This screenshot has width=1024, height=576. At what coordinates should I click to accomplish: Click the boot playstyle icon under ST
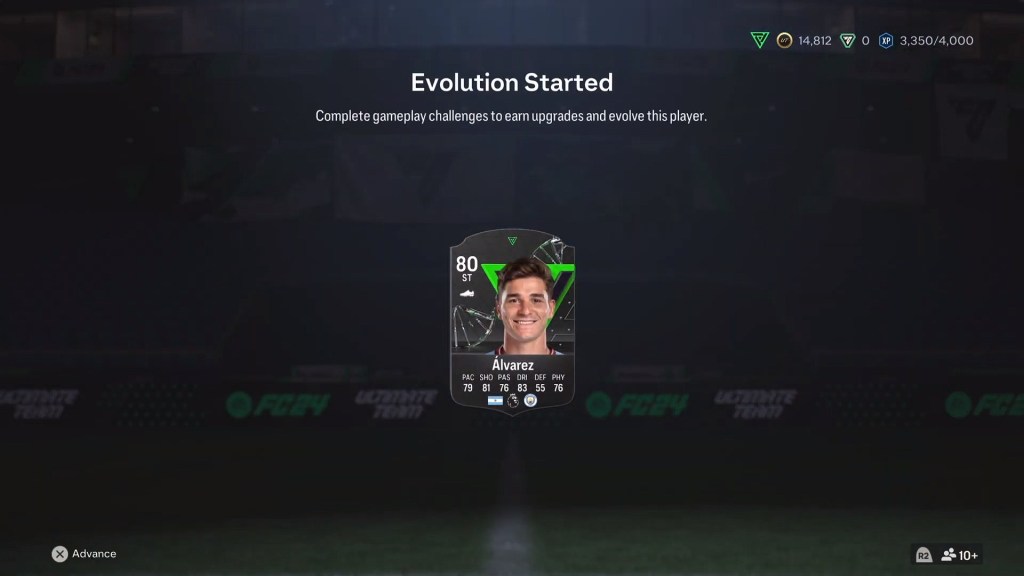point(466,293)
